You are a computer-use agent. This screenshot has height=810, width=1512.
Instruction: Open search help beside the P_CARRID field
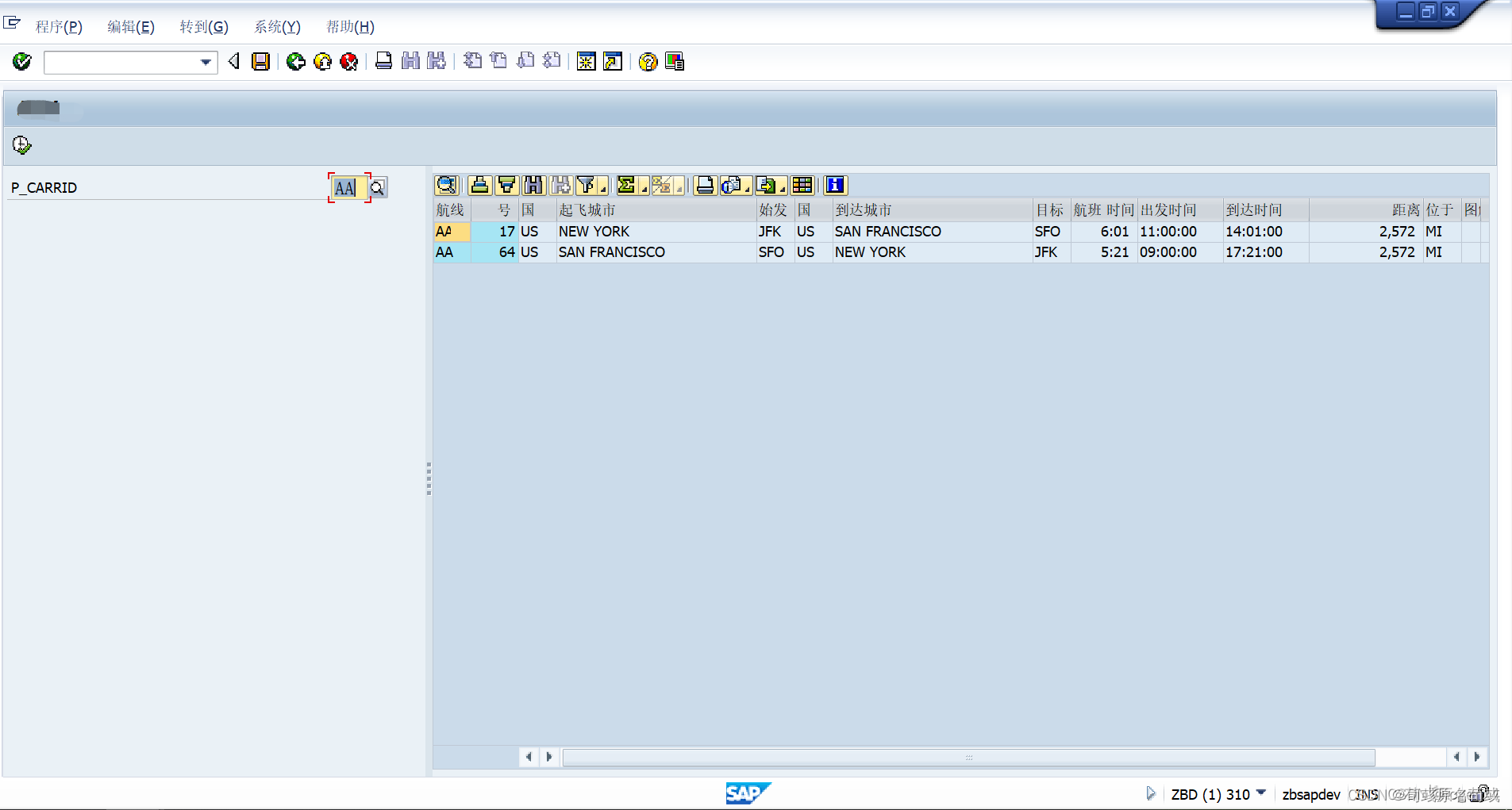coord(377,187)
